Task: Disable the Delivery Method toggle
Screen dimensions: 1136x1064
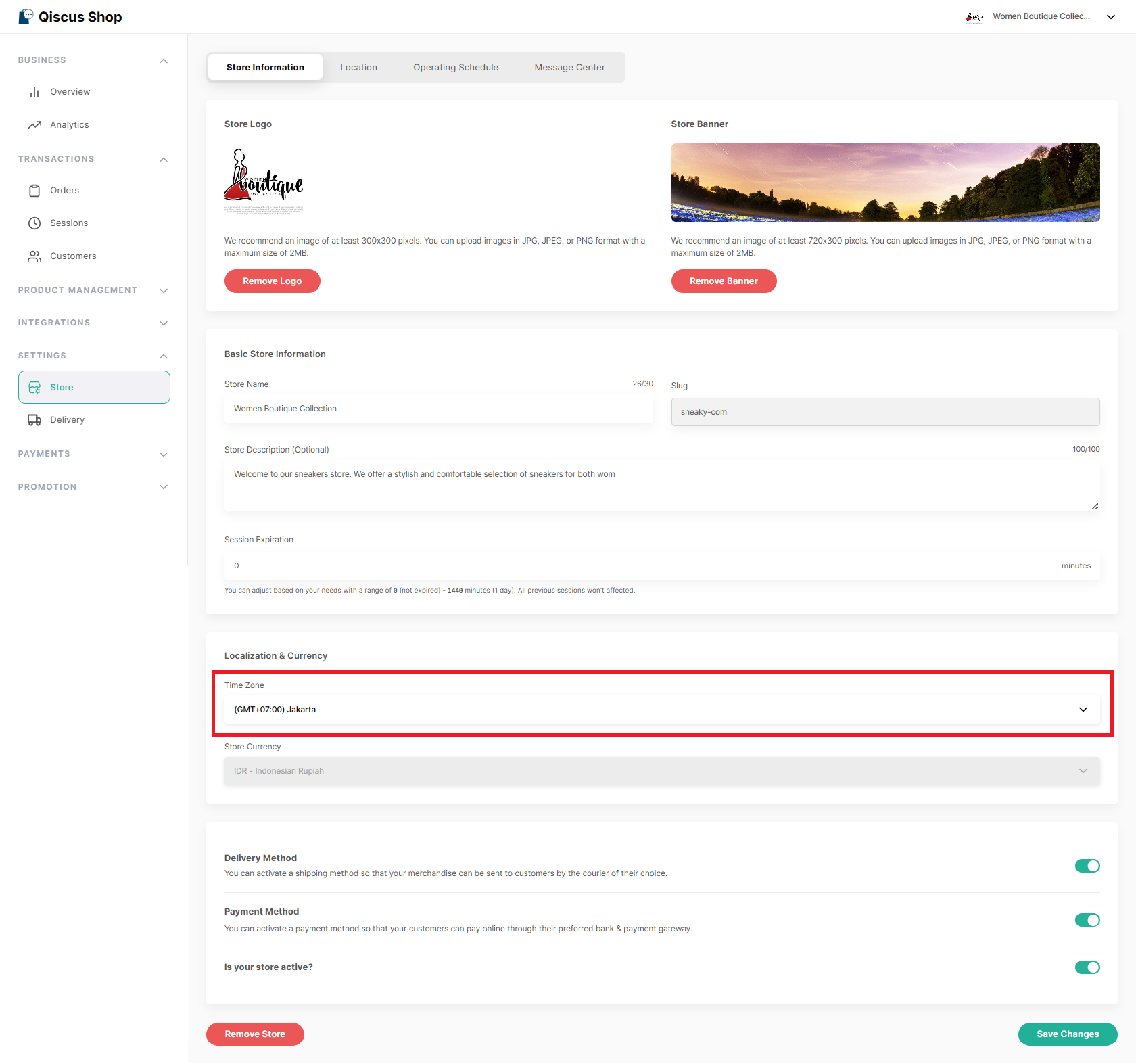Action: coord(1087,866)
